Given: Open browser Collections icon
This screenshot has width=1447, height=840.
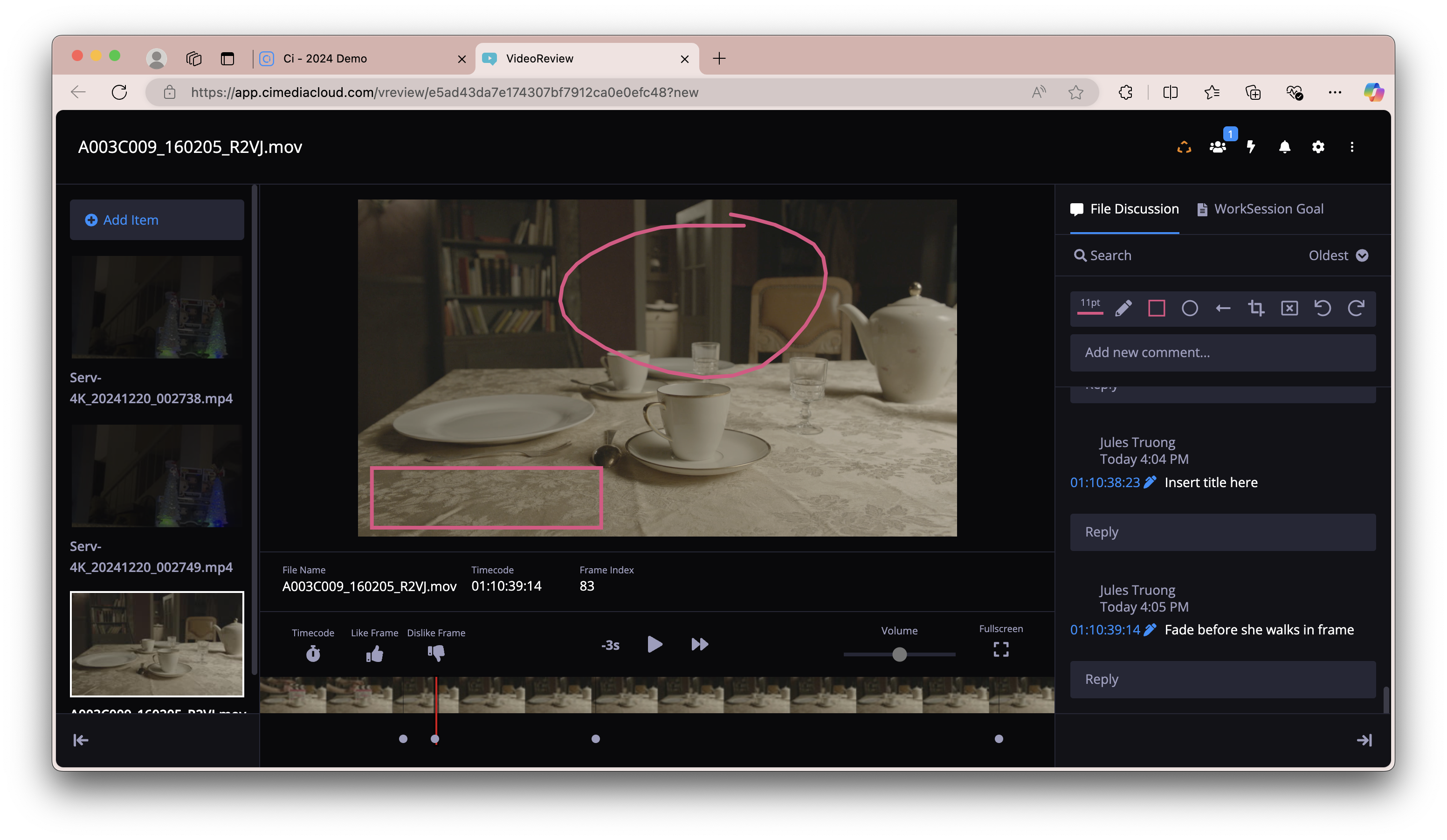Looking at the screenshot, I should coord(1253,92).
